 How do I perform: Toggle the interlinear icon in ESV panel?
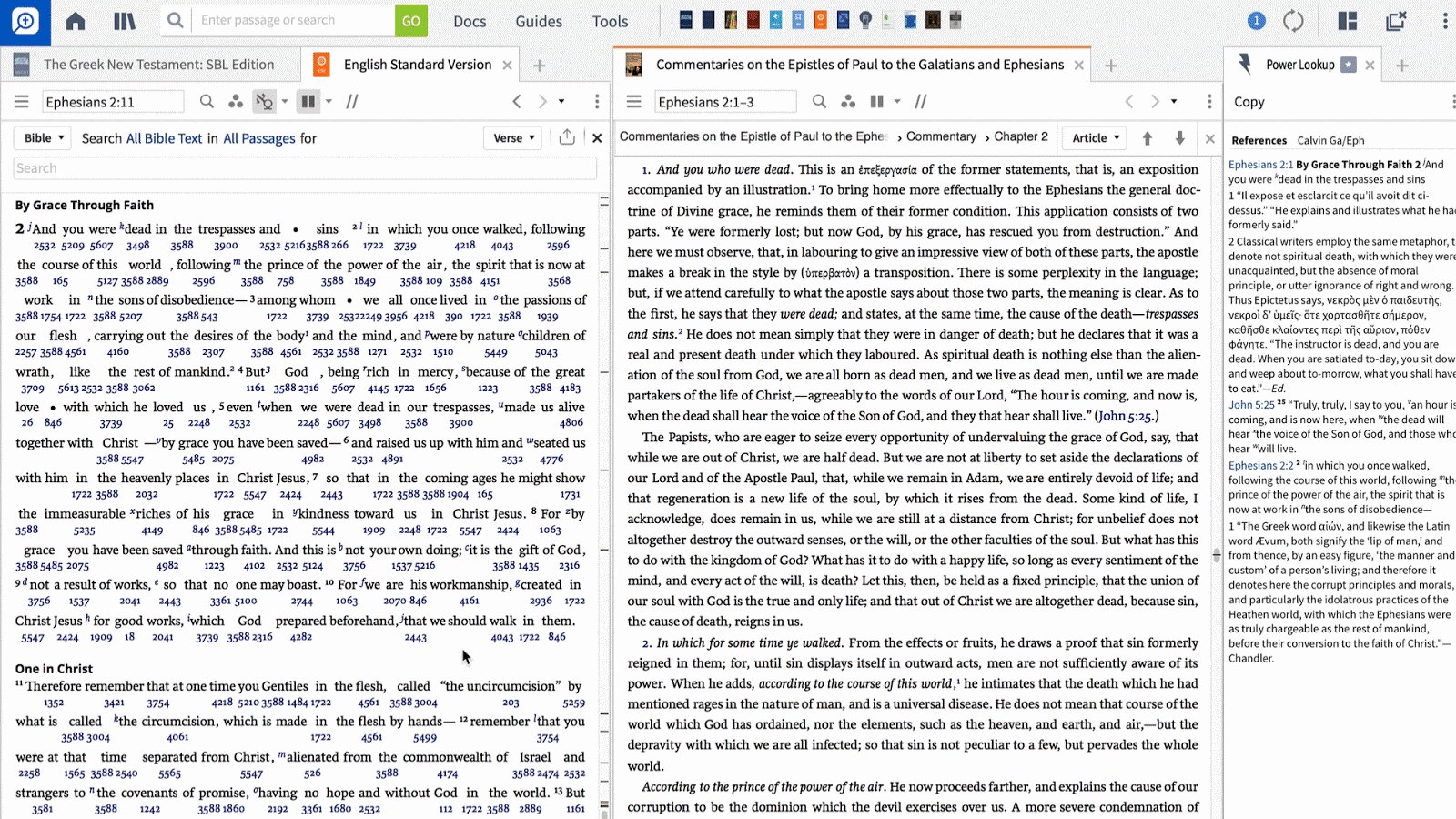tap(265, 102)
